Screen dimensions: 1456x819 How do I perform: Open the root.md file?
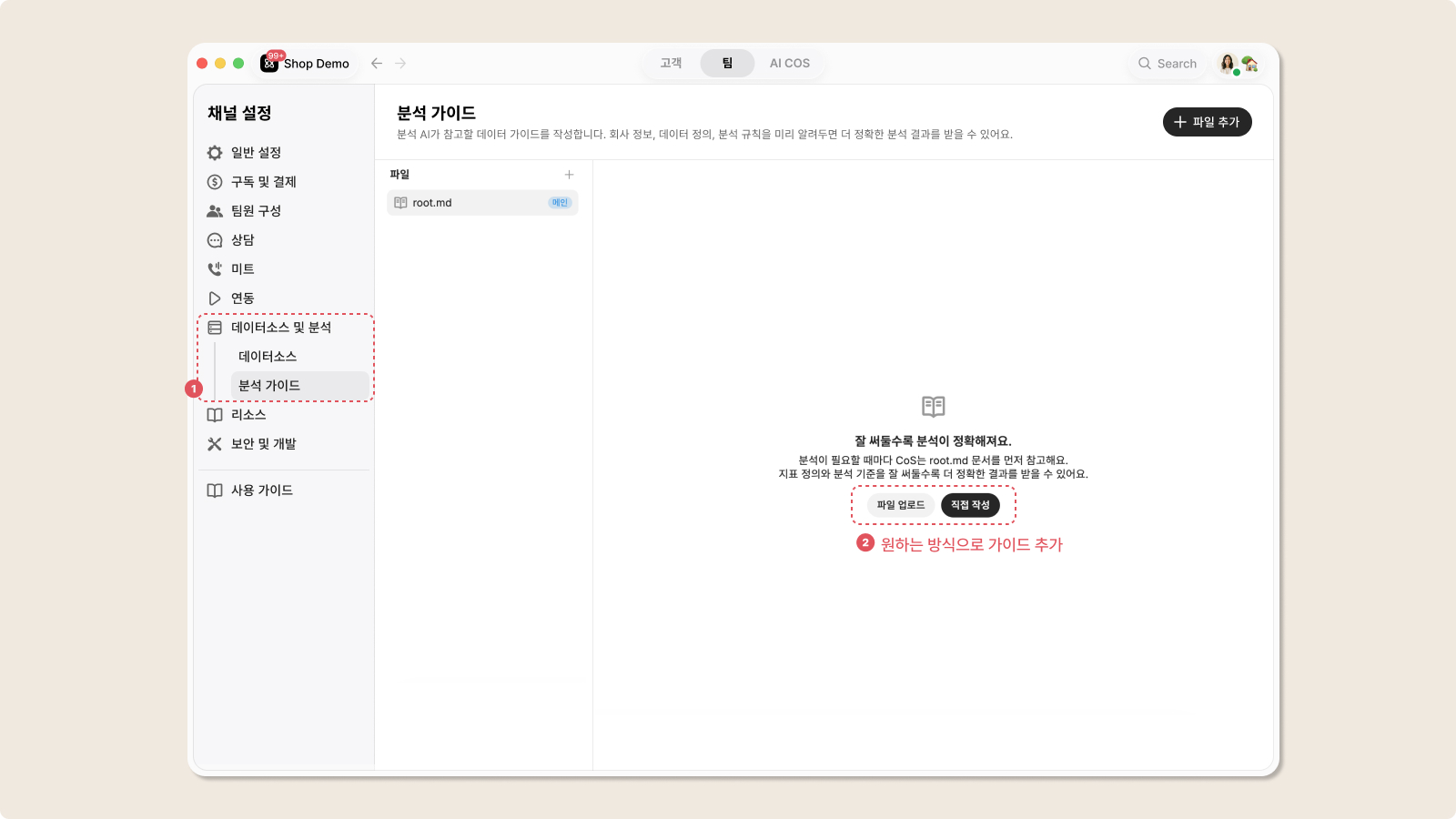pyautogui.click(x=482, y=203)
